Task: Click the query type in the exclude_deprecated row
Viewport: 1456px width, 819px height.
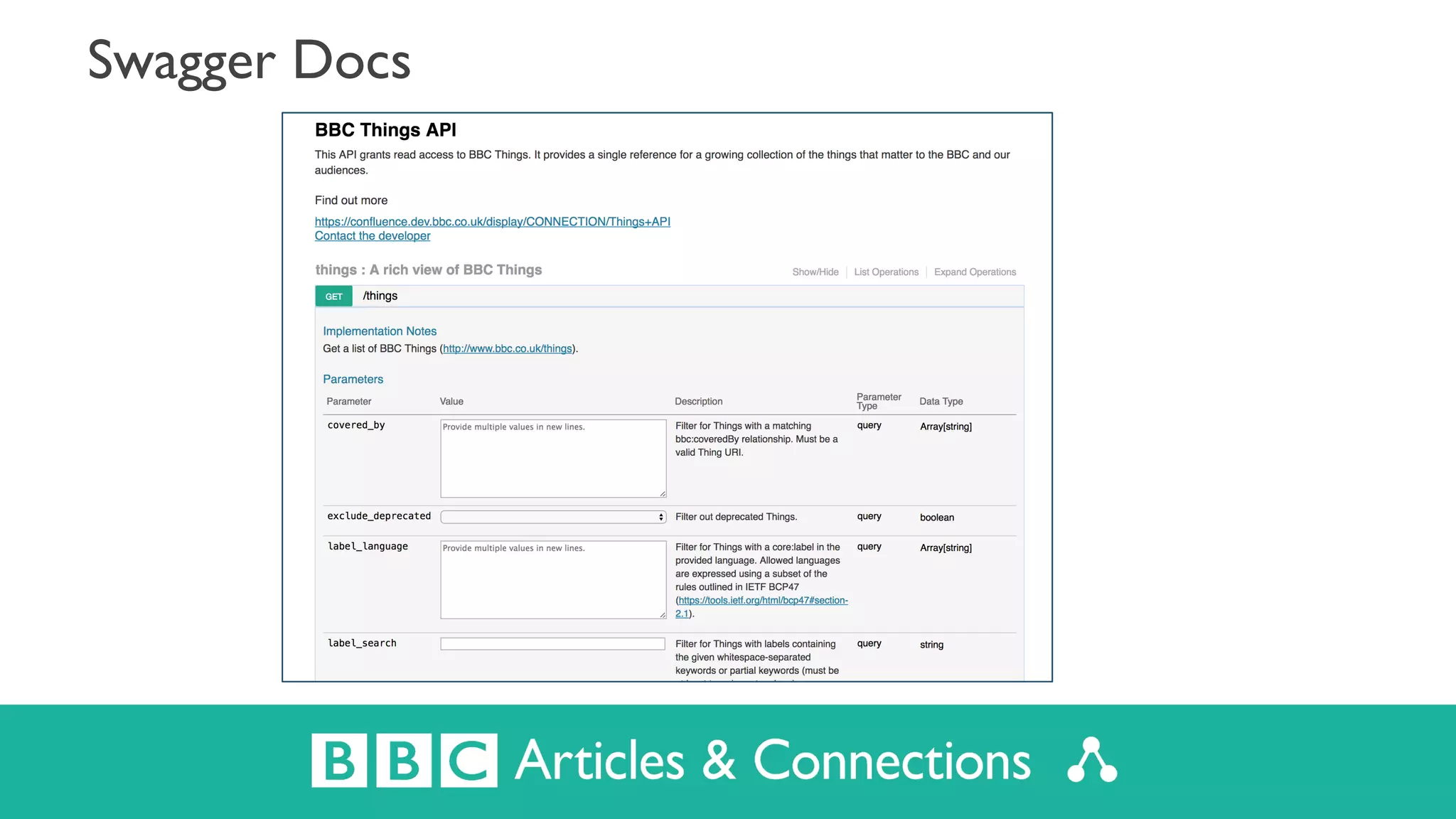Action: pyautogui.click(x=869, y=517)
